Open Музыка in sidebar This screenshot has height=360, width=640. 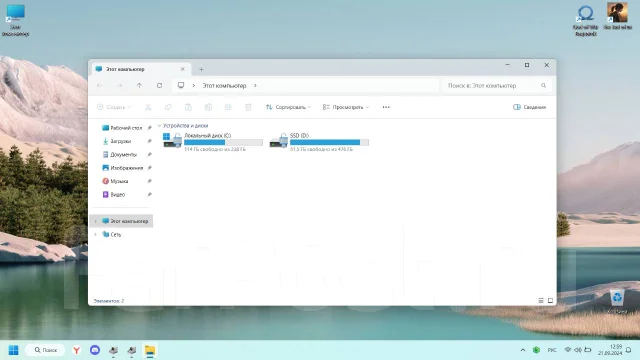click(119, 181)
